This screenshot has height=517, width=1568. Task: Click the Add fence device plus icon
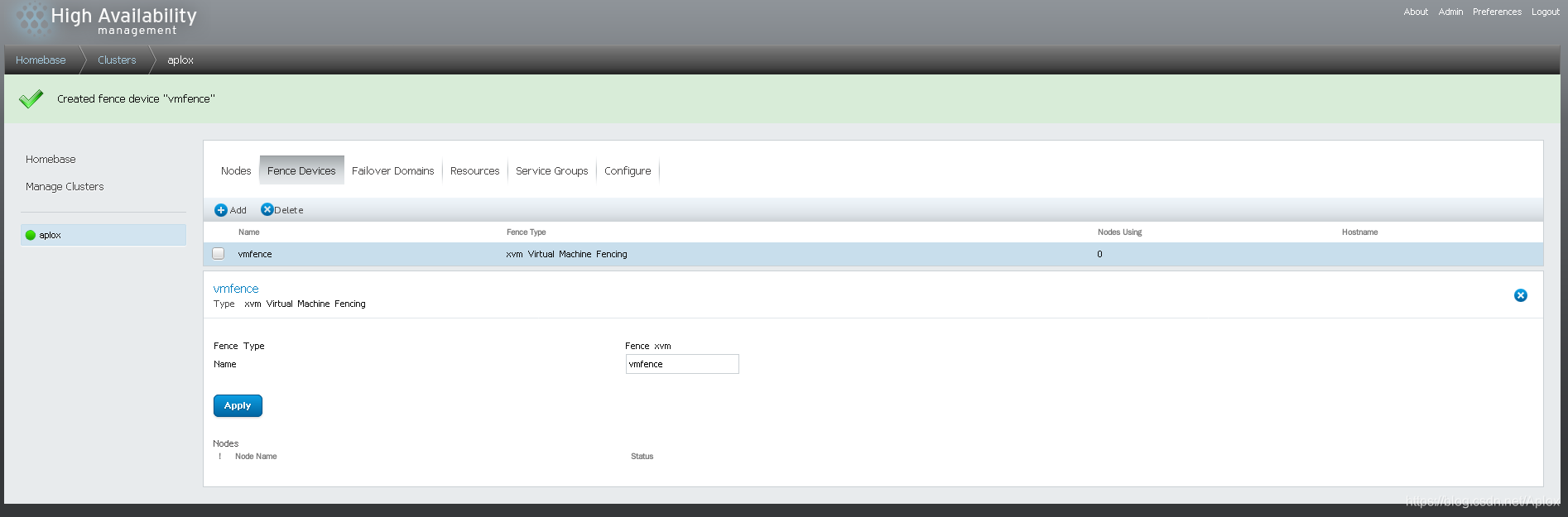click(x=221, y=210)
